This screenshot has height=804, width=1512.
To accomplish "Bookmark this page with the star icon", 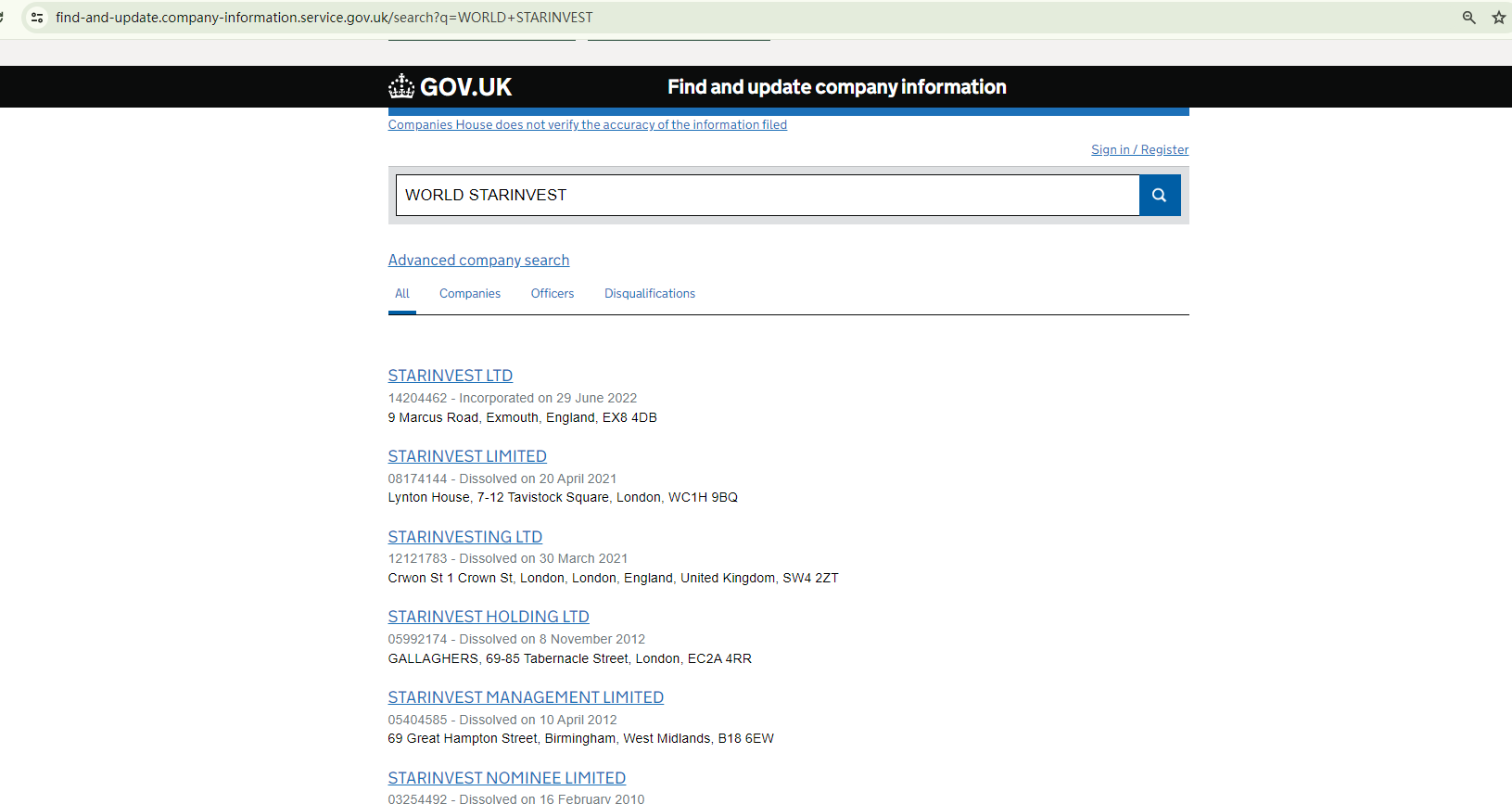I will pos(1498,18).
